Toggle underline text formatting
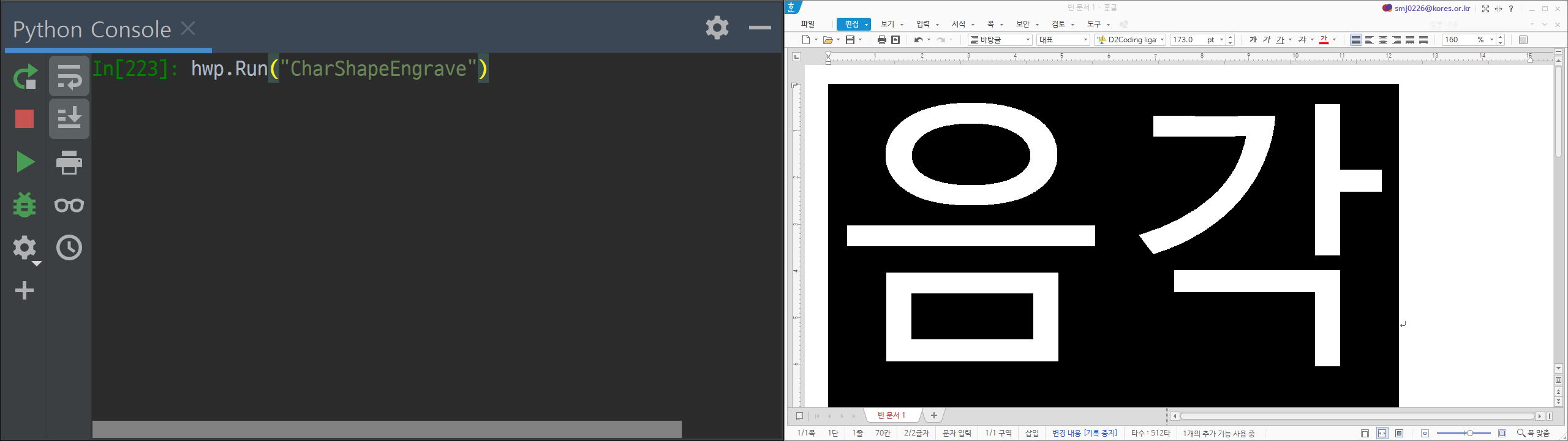This screenshot has width=1568, height=441. pos(1280,40)
